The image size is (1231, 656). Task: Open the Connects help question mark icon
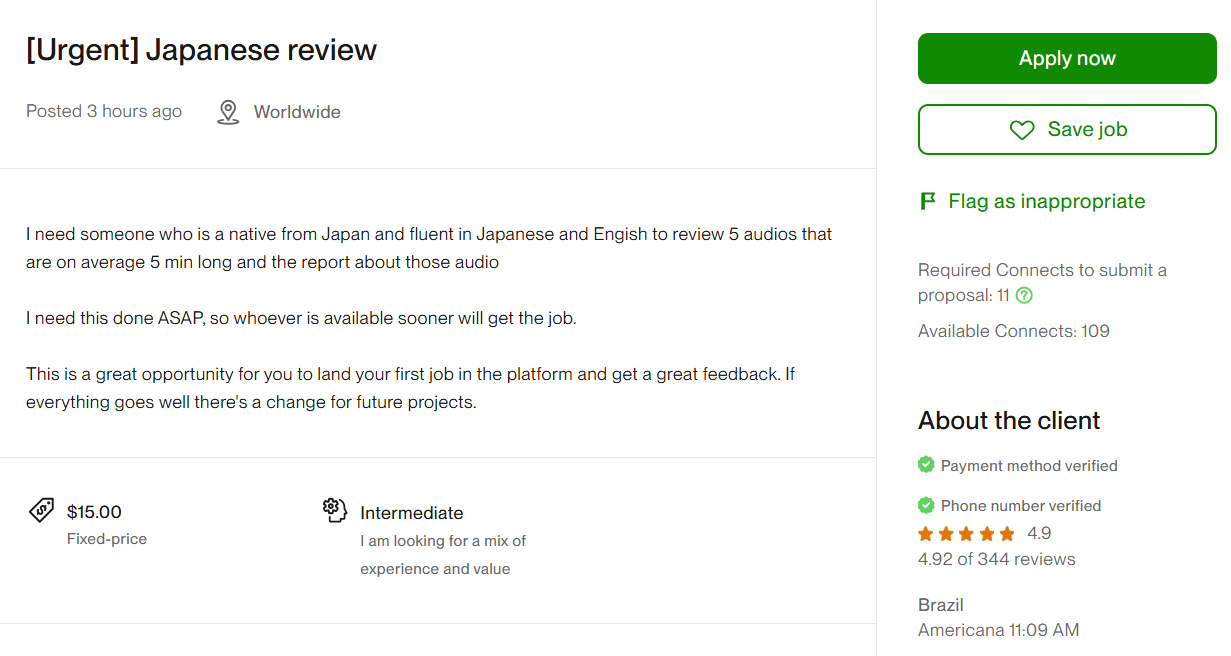[1024, 296]
